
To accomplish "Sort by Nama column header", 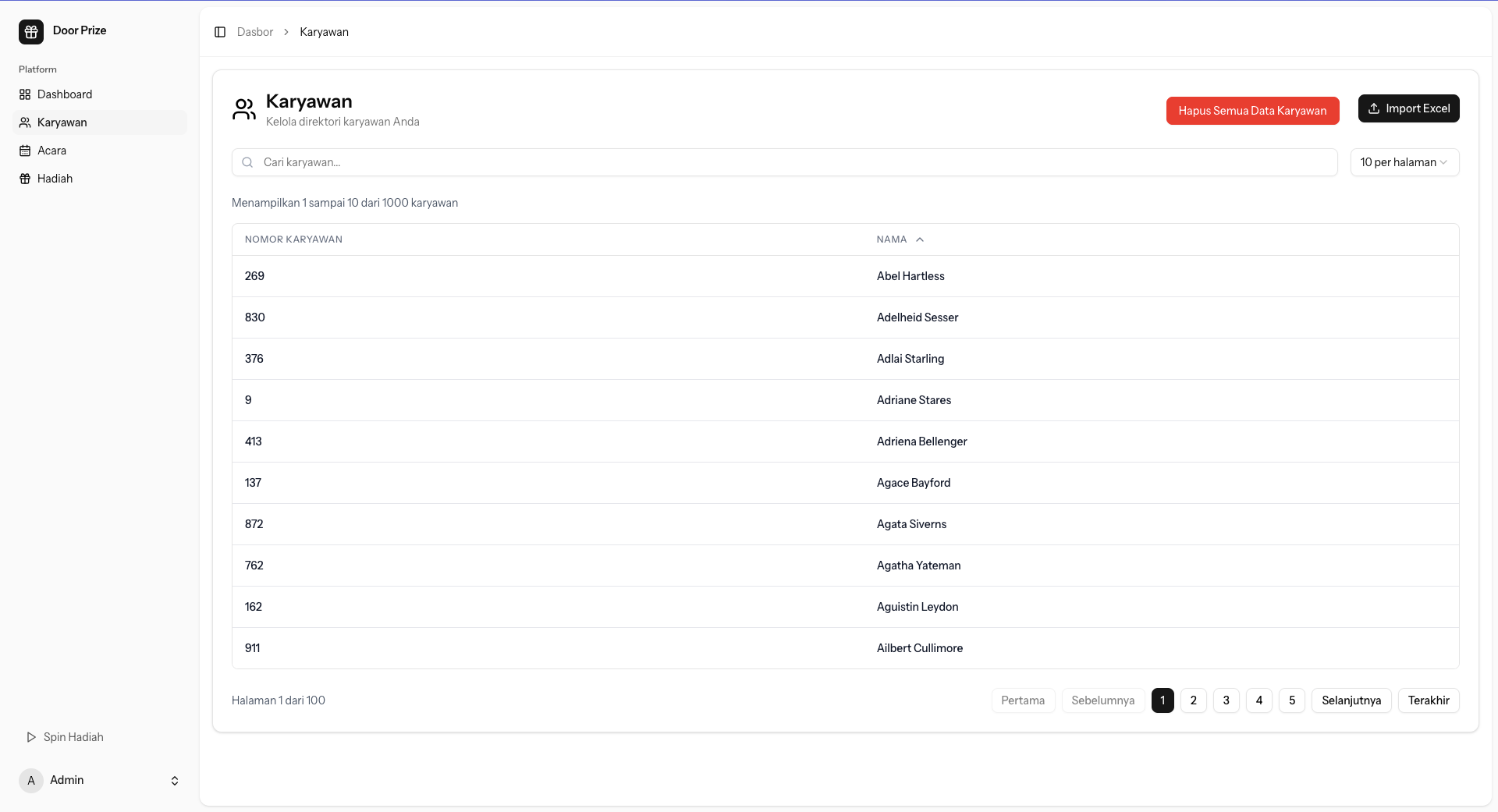I will click(892, 239).
